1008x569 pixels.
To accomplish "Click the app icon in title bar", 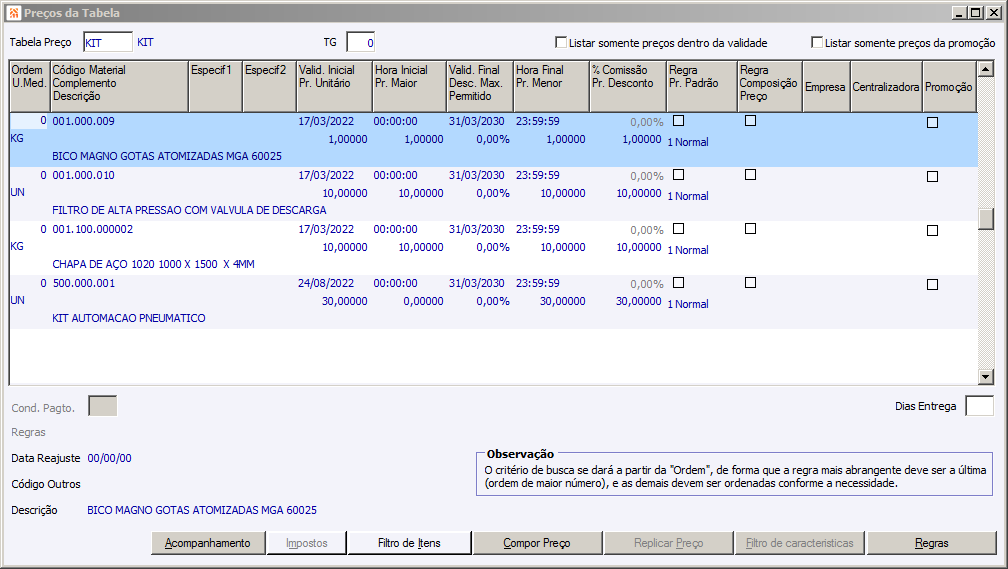I will (x=12, y=13).
